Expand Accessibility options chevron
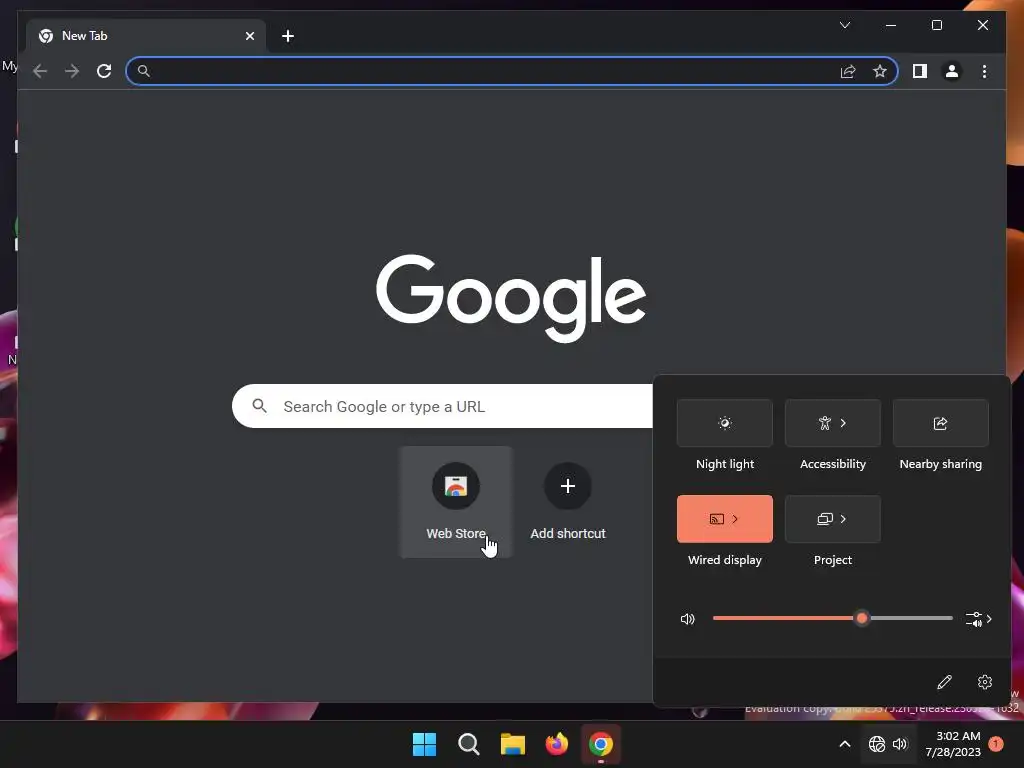 pos(844,423)
